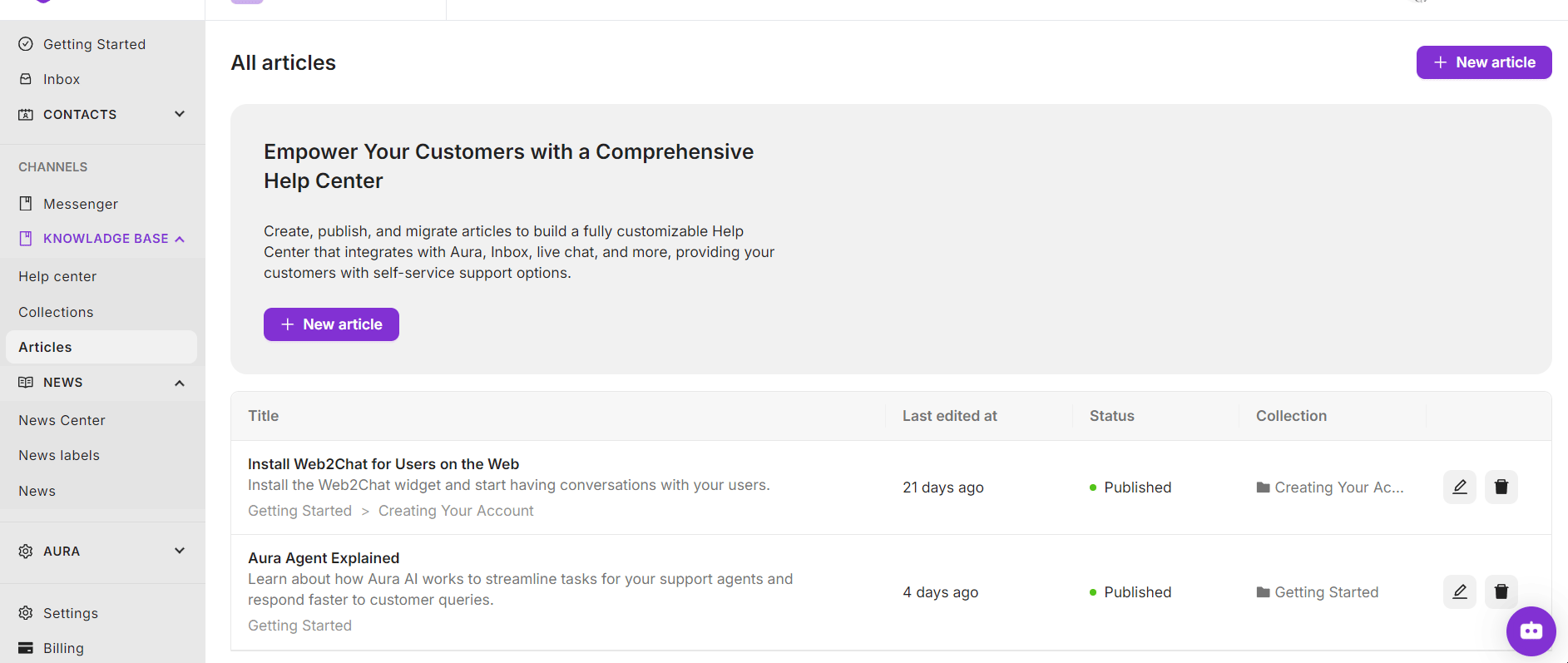Image resolution: width=1568 pixels, height=663 pixels.
Task: Click the Getting Started collection folder icon
Action: tap(1263, 592)
